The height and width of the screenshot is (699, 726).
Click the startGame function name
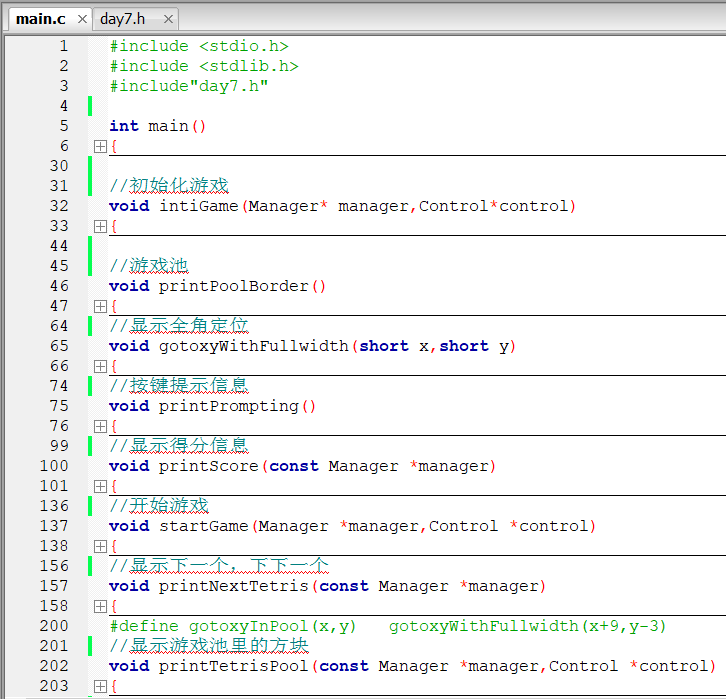click(x=204, y=525)
